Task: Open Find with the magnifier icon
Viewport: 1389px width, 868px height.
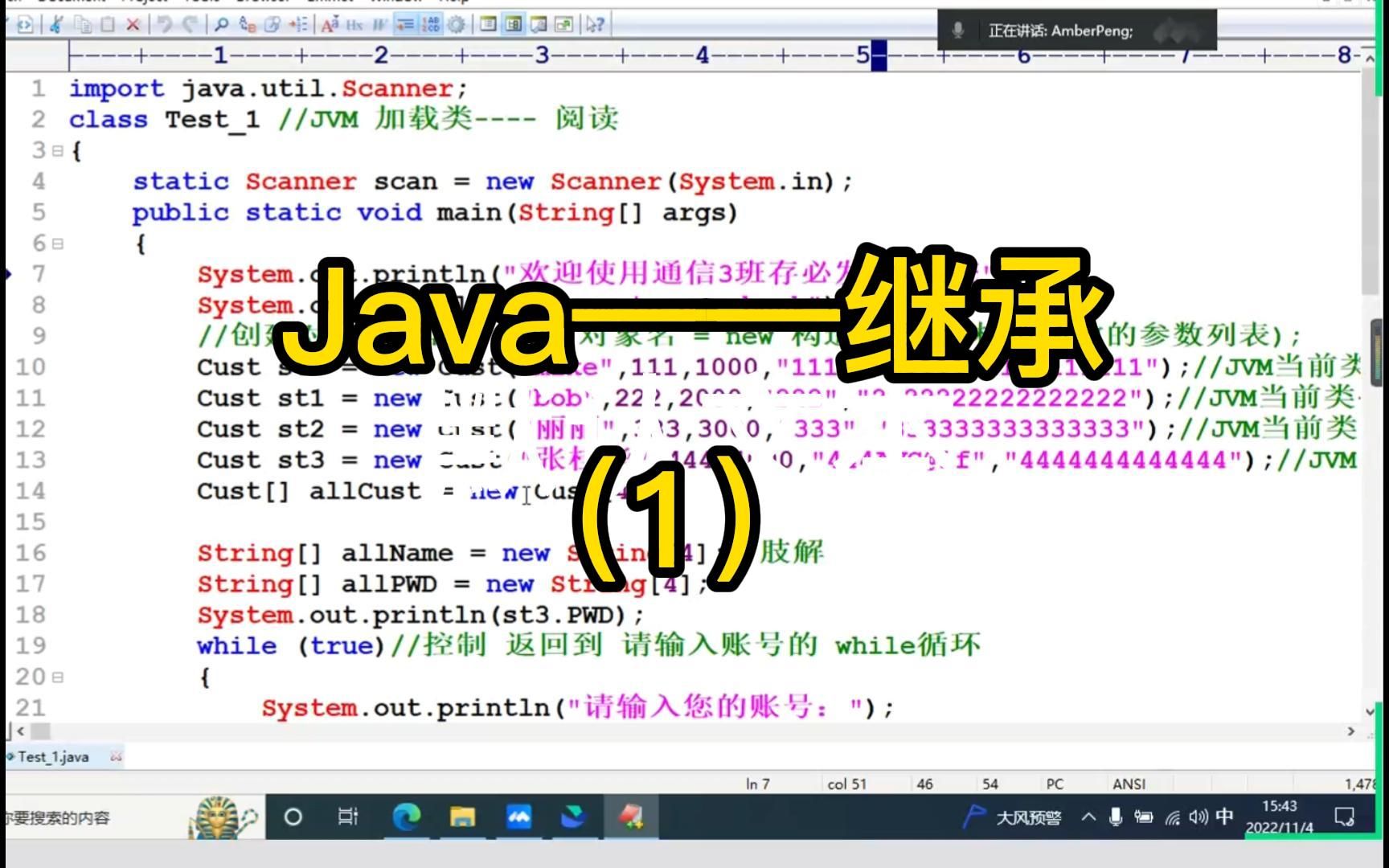Action: tap(222, 25)
